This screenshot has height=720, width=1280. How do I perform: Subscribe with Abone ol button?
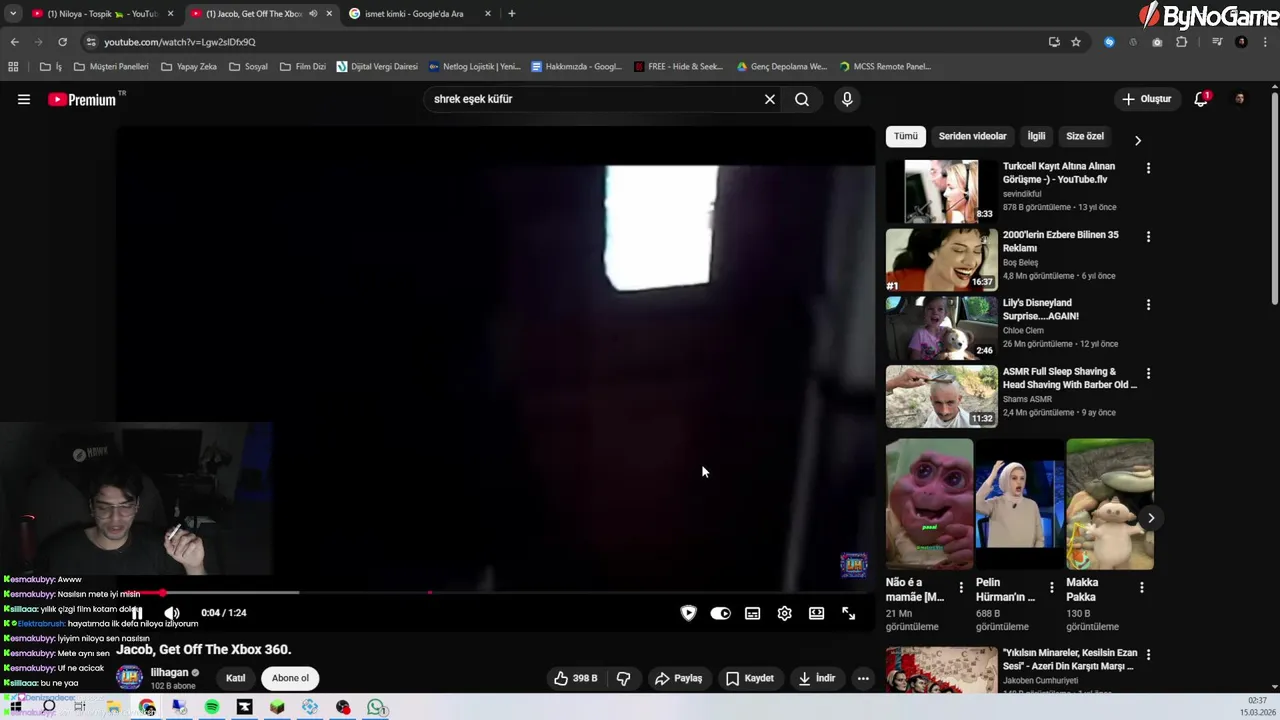[290, 678]
